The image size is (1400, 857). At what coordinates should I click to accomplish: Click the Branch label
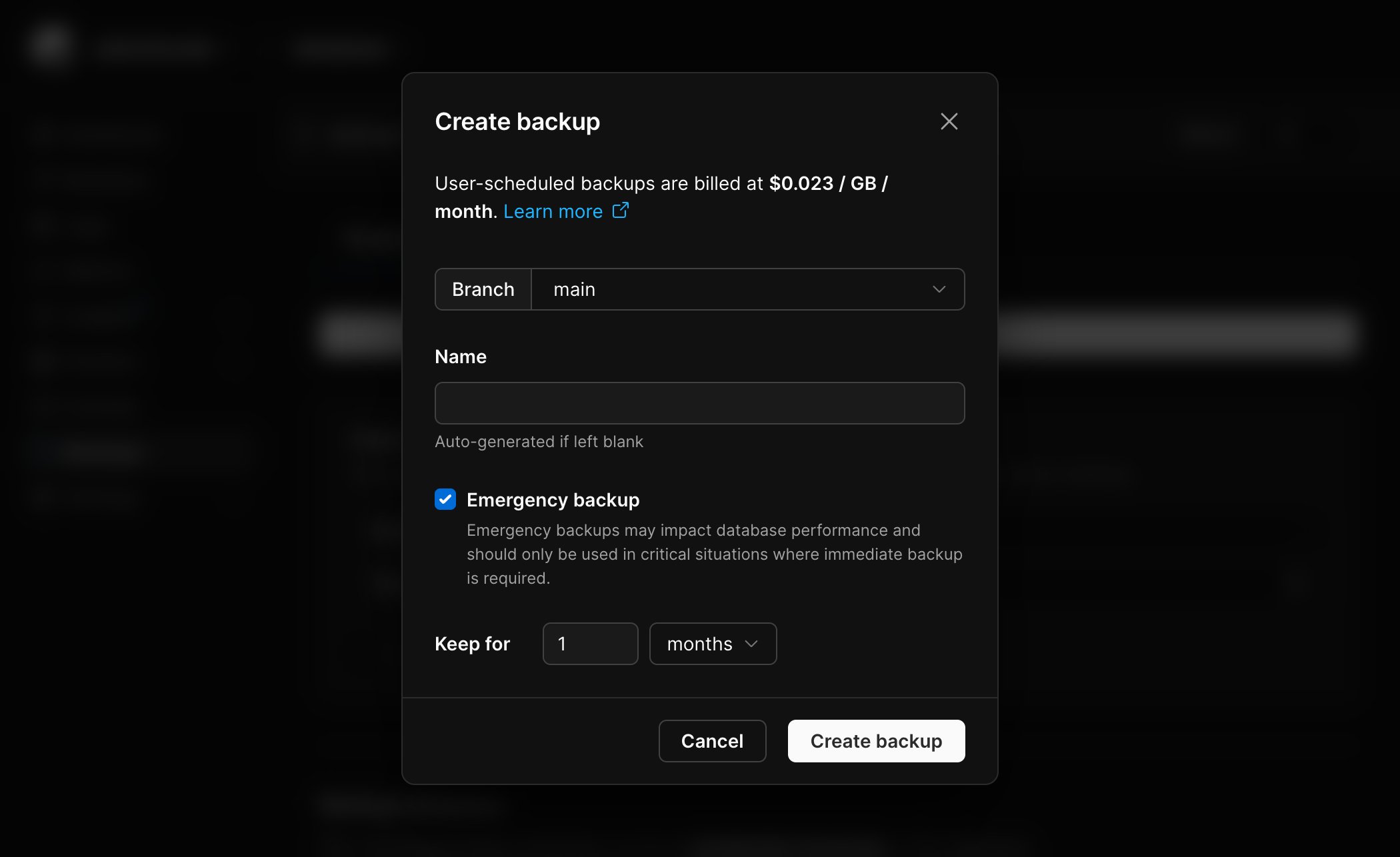[483, 289]
